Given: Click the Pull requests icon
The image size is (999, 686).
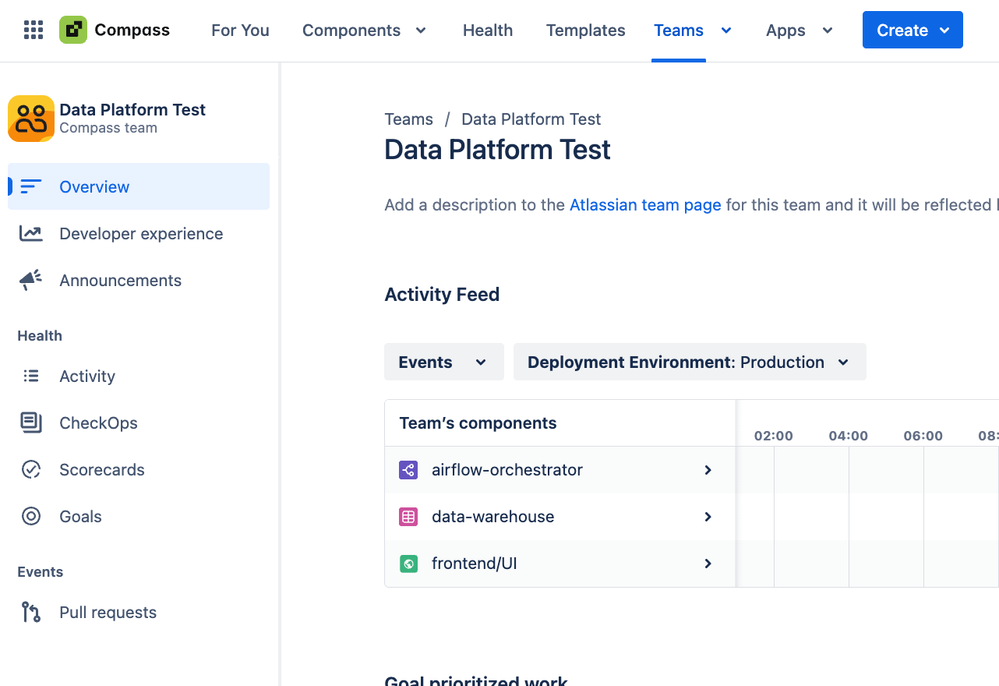Looking at the screenshot, I should tap(31, 613).
